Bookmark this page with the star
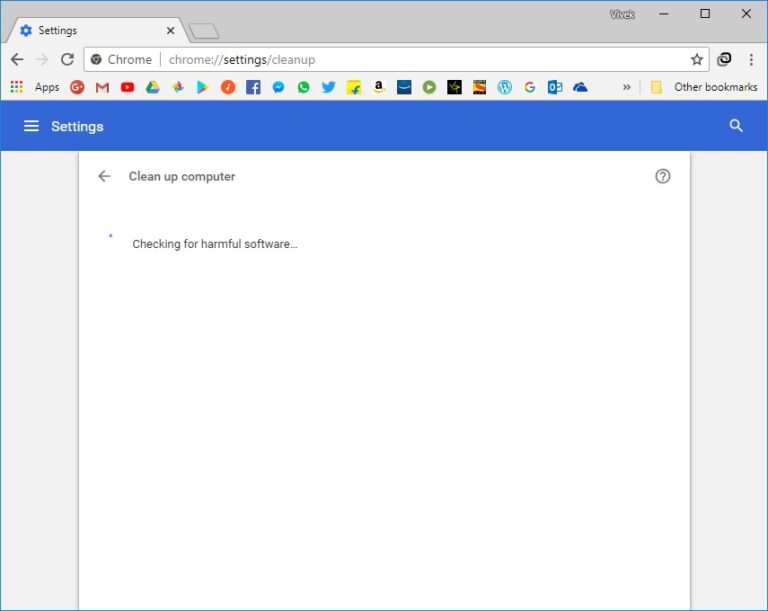The width and height of the screenshot is (768, 611). (696, 60)
